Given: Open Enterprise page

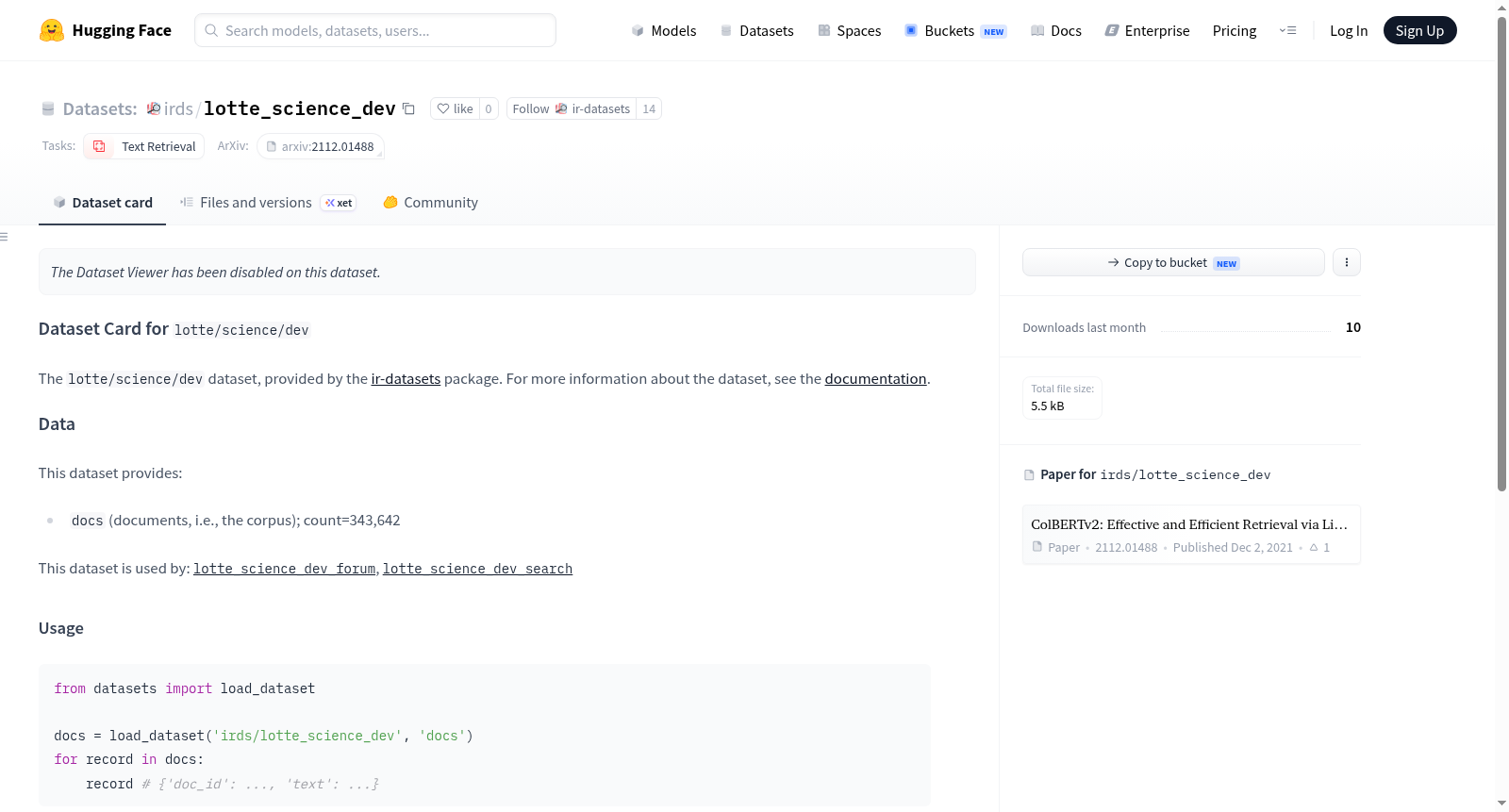Looking at the screenshot, I should [x=1147, y=30].
